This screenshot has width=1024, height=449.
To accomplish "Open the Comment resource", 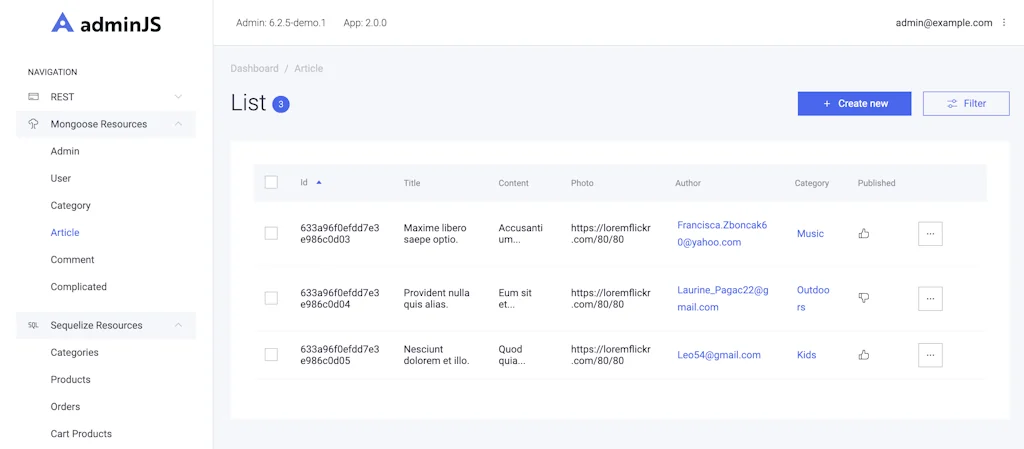I will click(x=72, y=260).
